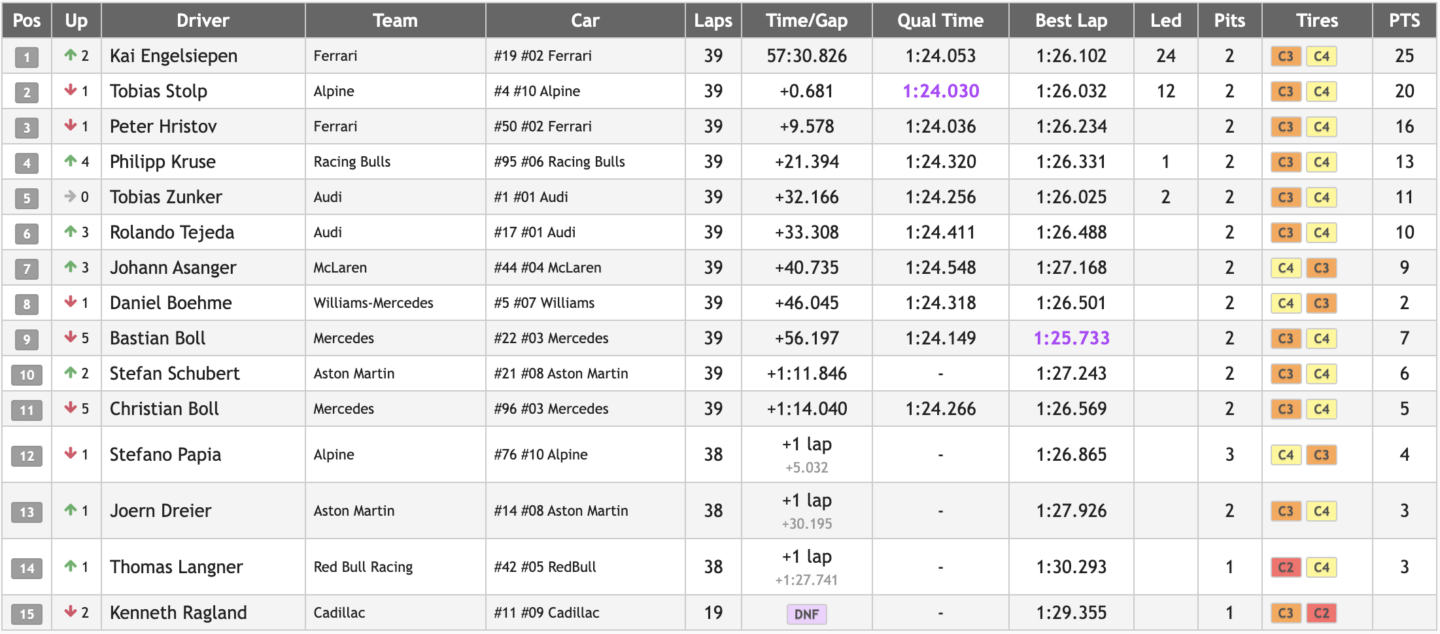Click the Qual Time column header
The image size is (1440, 634).
[x=940, y=20]
